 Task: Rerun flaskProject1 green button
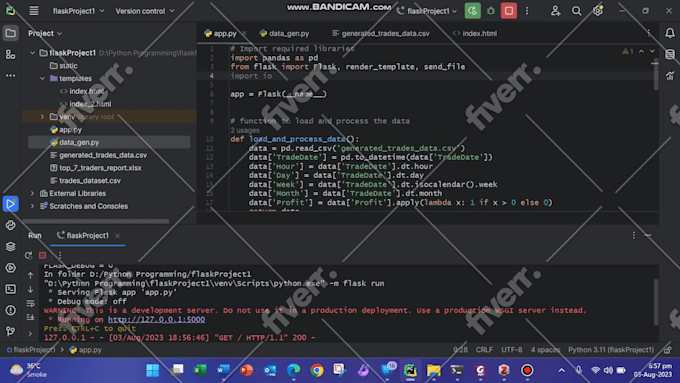coord(473,11)
